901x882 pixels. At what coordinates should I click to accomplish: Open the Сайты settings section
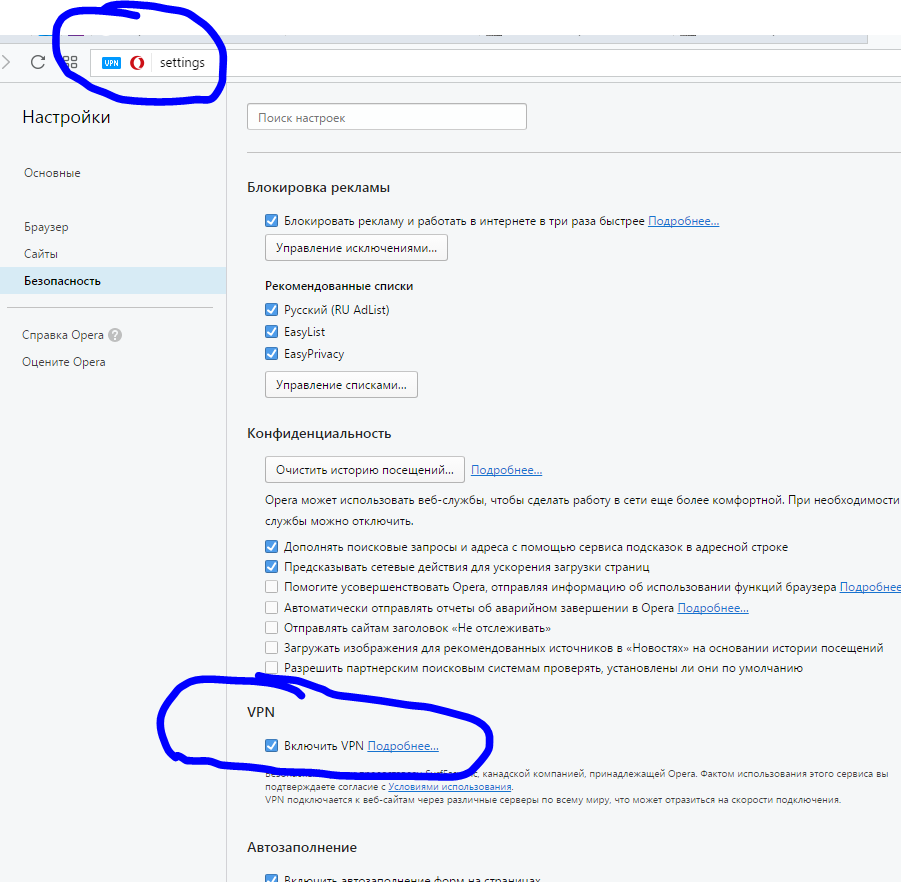(41, 254)
